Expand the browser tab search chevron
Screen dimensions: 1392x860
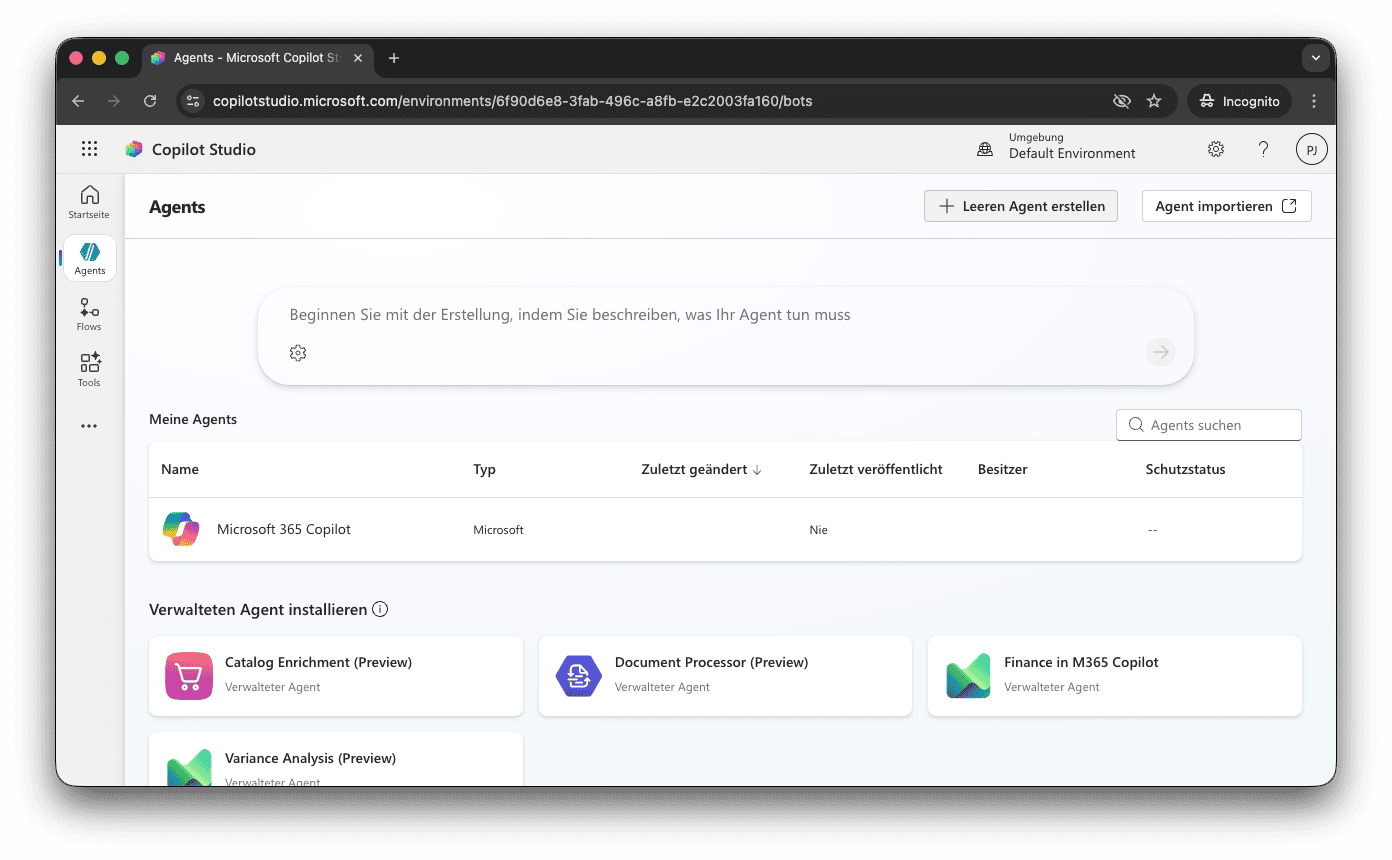1316,58
